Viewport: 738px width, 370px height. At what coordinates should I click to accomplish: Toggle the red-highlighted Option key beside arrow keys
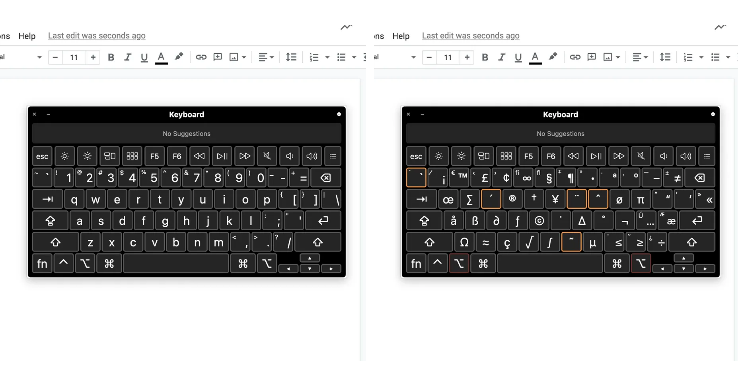point(641,263)
